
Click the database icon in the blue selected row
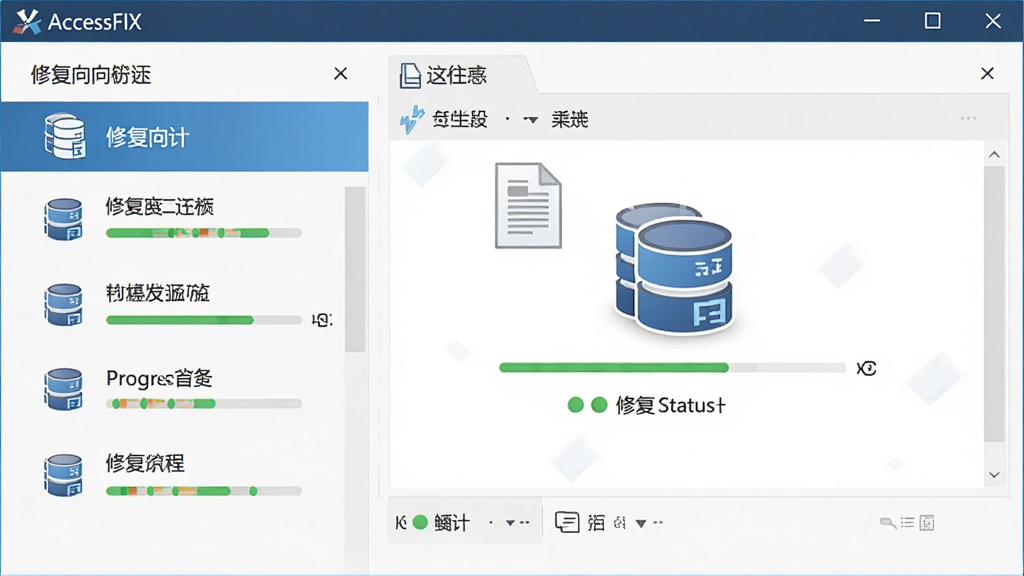pyautogui.click(x=65, y=136)
